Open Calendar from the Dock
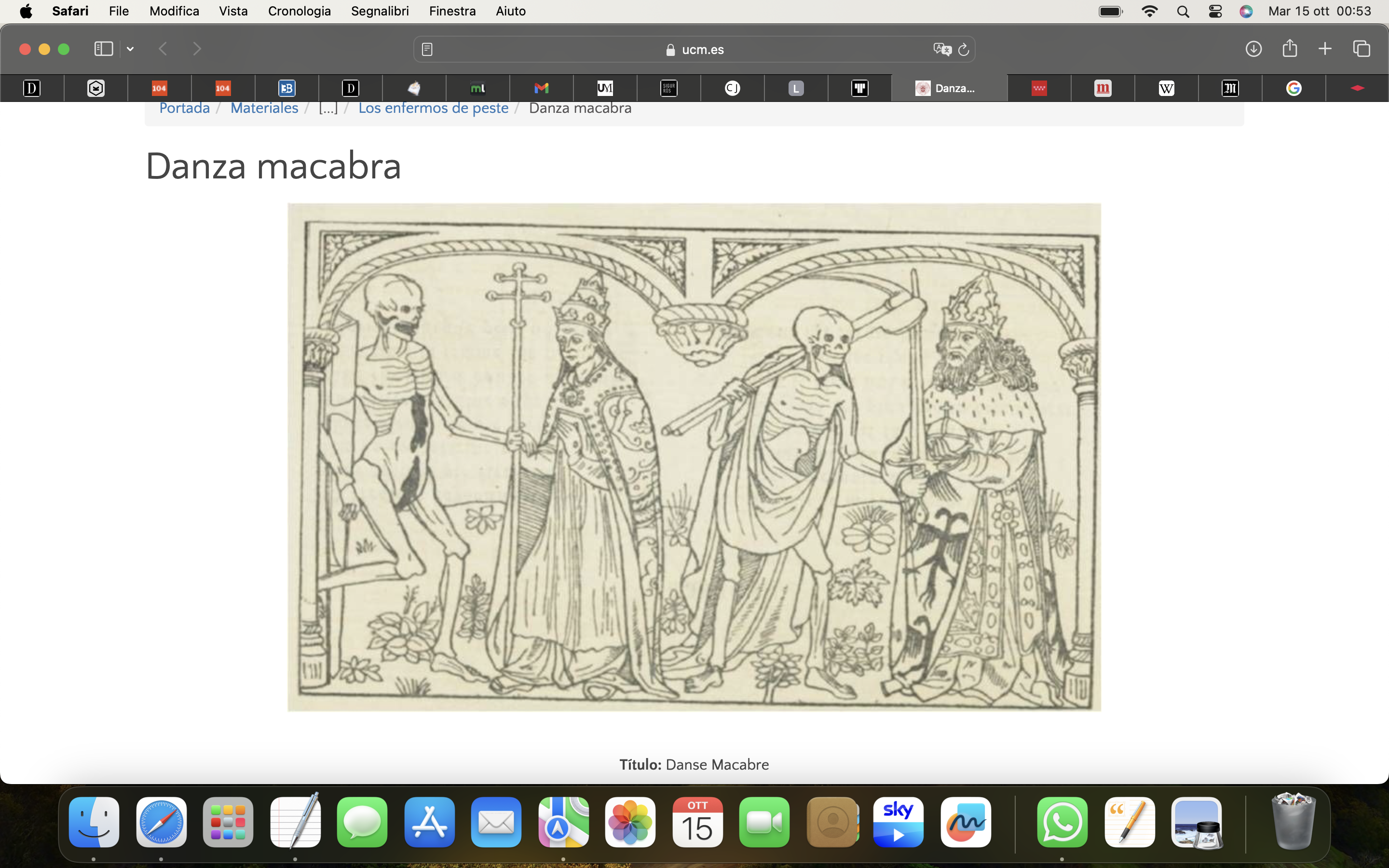Image resolution: width=1389 pixels, height=868 pixels. click(697, 822)
